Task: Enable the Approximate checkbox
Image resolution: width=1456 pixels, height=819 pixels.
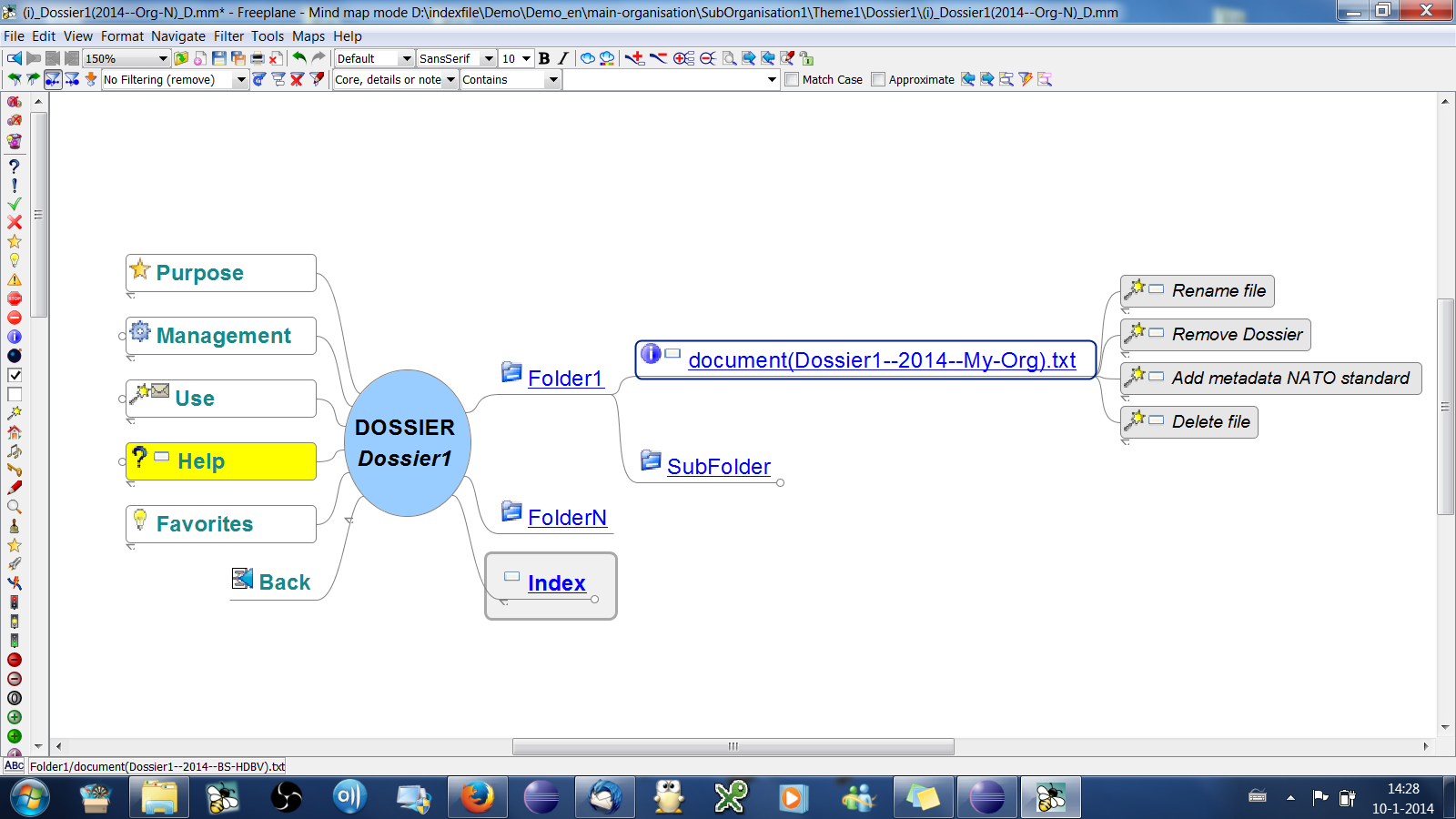Action: [878, 79]
